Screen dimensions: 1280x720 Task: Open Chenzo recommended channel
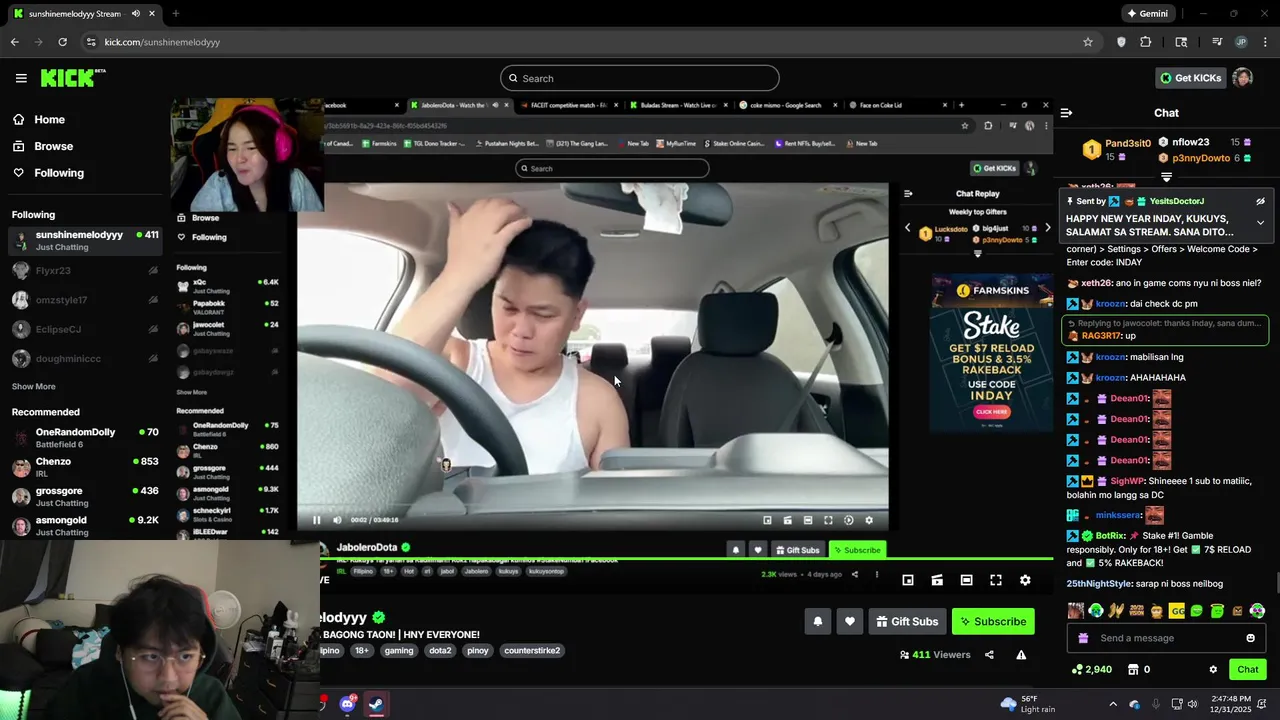(85, 467)
